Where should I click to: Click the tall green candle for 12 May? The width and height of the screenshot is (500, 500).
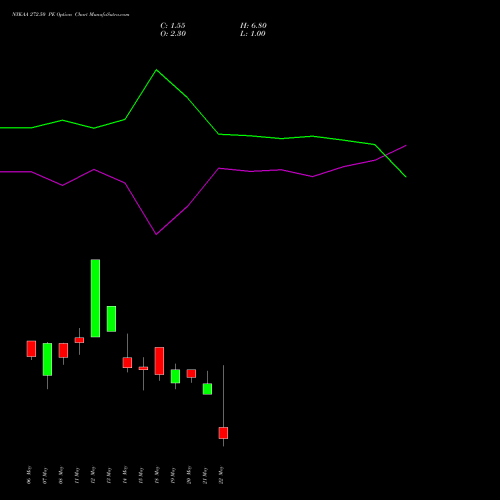click(x=95, y=298)
